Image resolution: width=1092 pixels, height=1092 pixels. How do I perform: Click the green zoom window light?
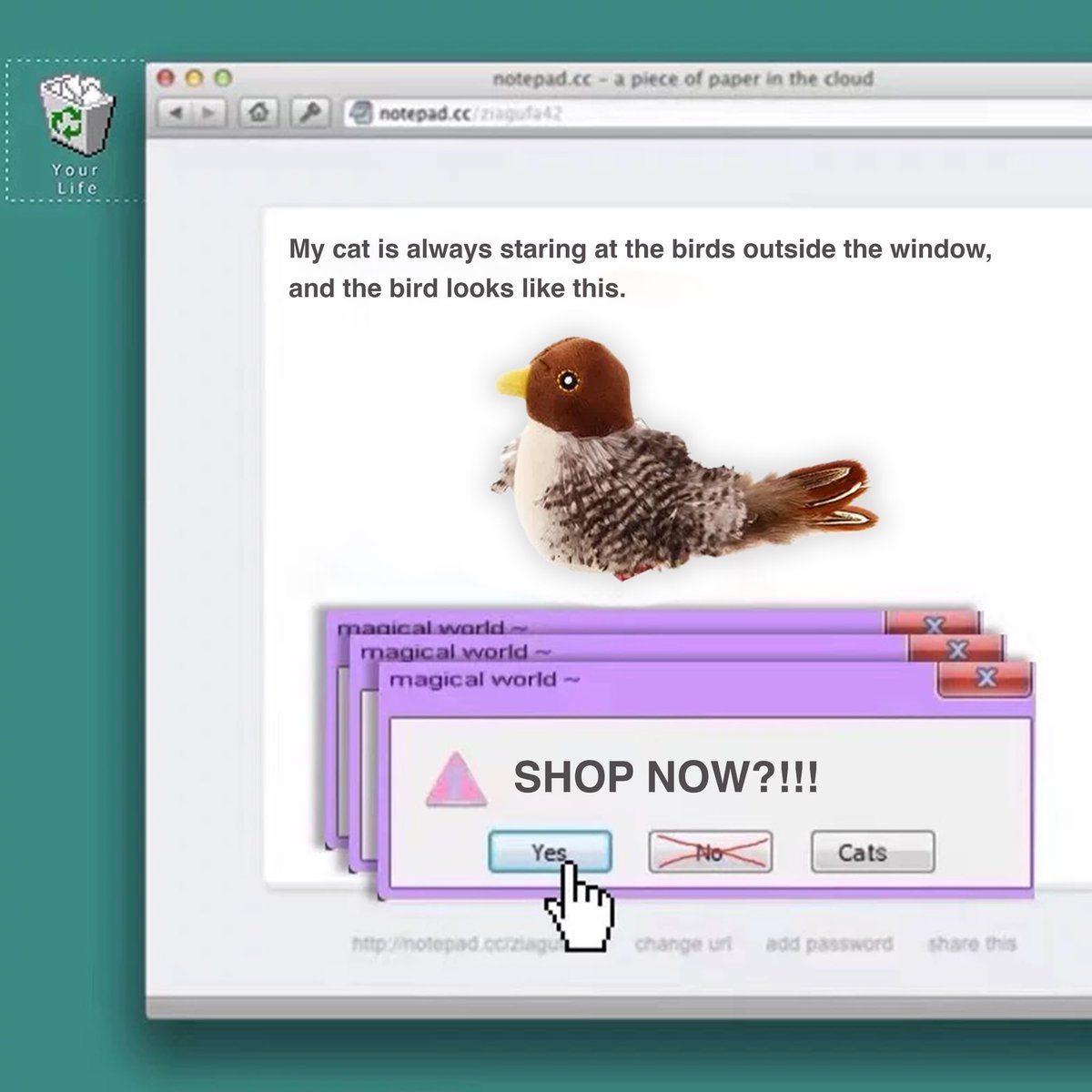tap(223, 78)
